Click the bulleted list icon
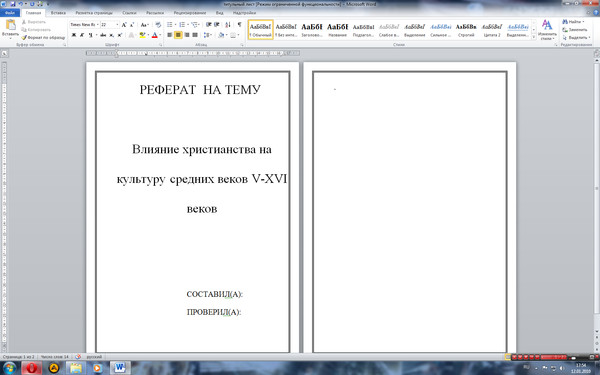The image size is (600, 375). tap(171, 25)
